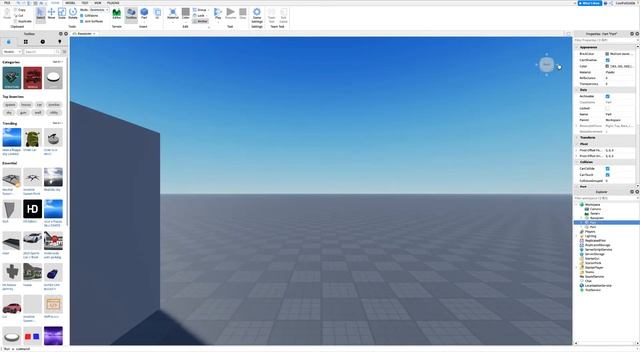Open the UI insert tool

[x=157, y=13]
